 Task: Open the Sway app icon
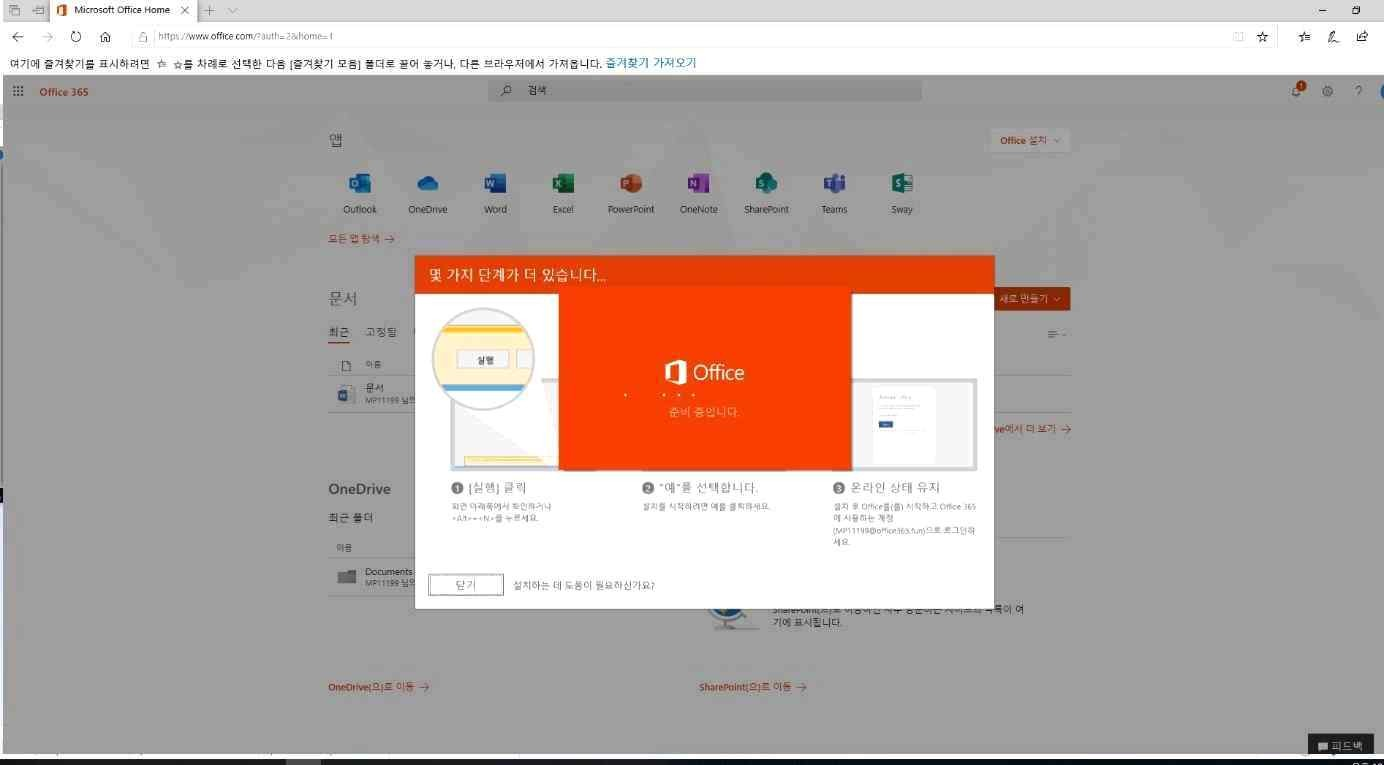click(902, 184)
